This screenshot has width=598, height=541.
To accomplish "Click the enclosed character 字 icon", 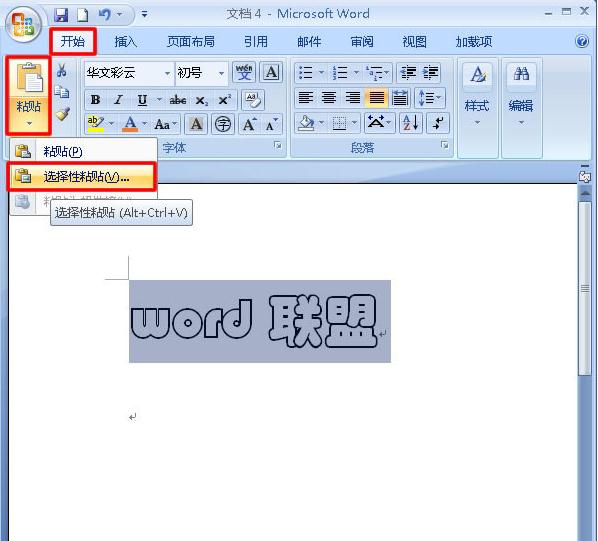I will 223,124.
